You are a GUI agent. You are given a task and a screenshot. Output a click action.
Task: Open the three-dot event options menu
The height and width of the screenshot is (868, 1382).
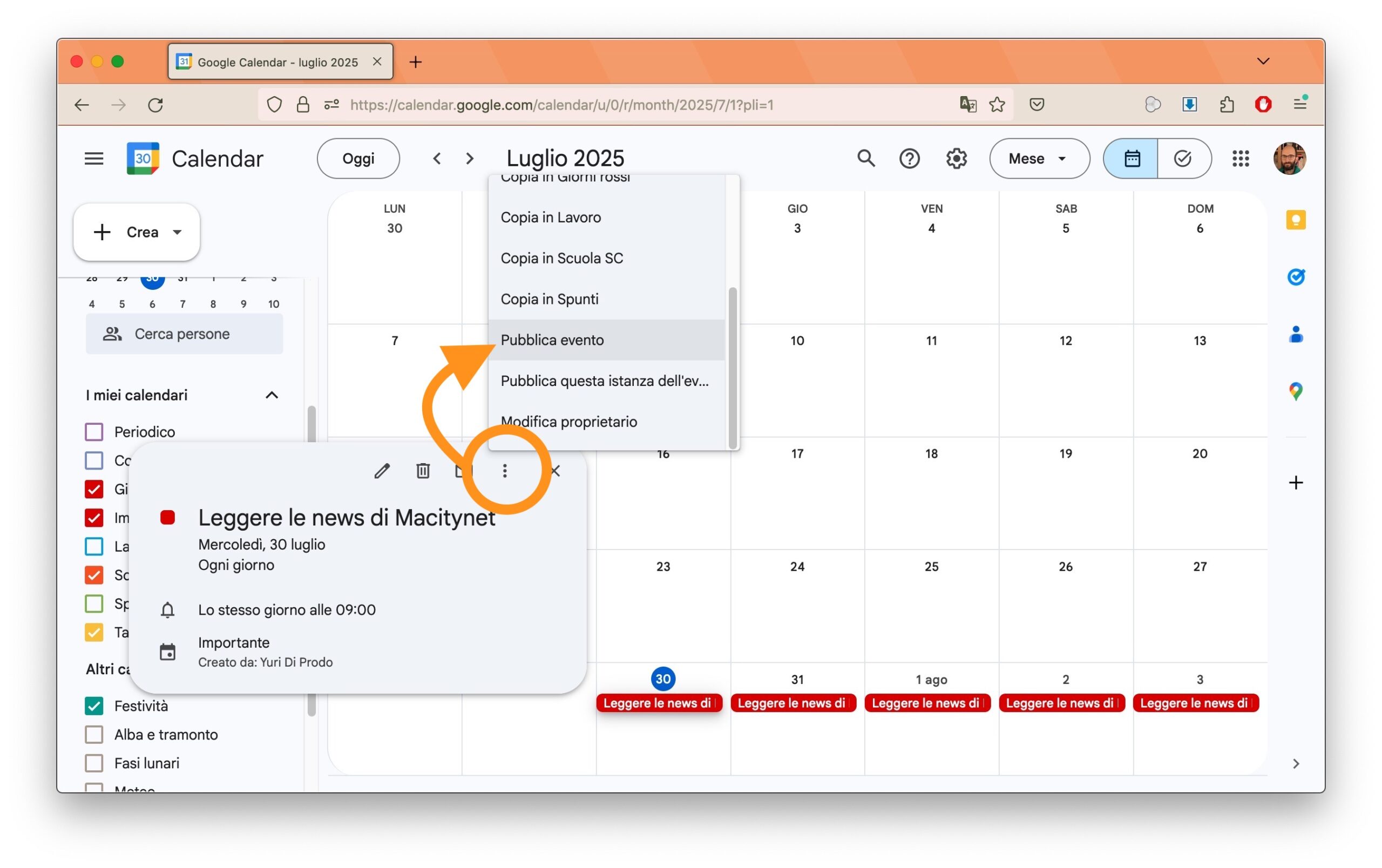(504, 471)
